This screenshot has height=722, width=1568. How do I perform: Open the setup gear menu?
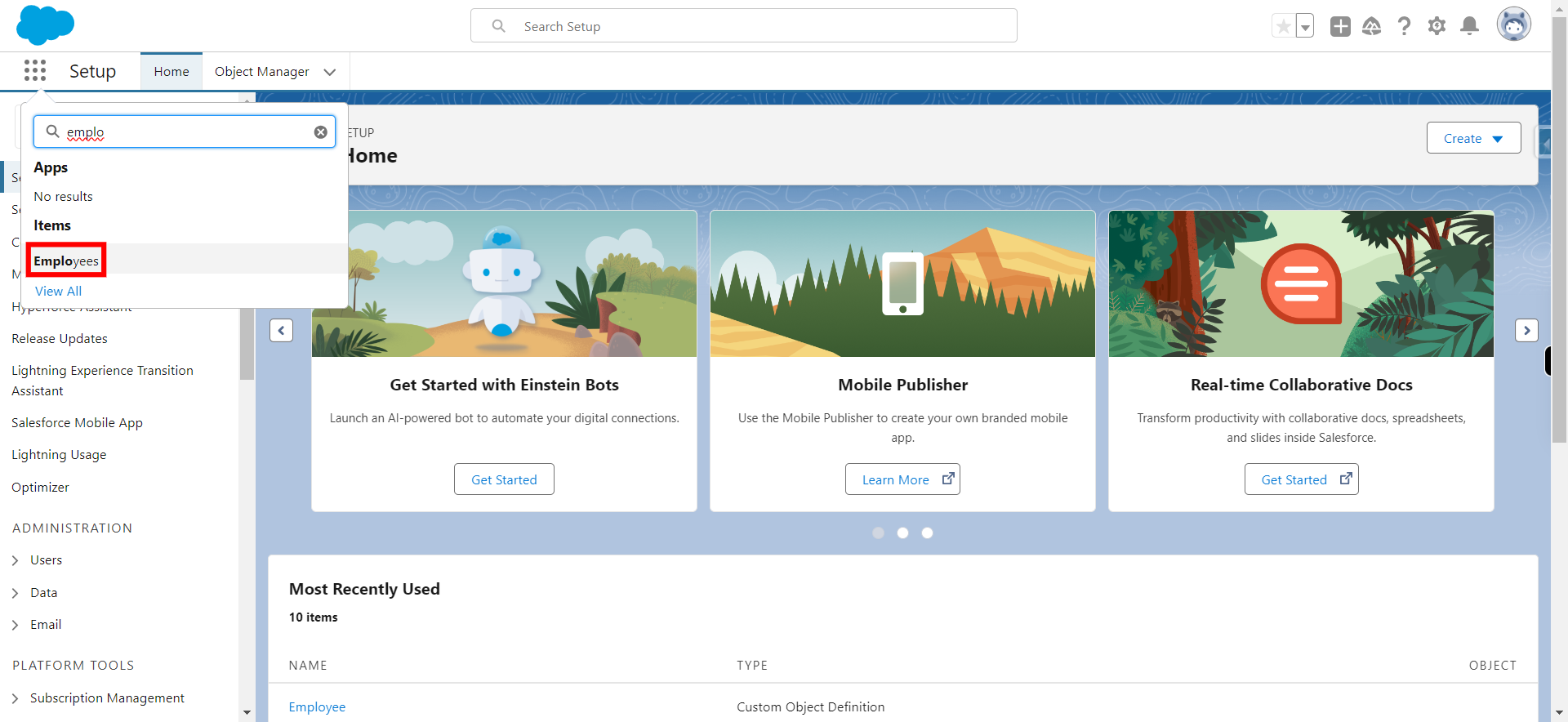pos(1437,26)
